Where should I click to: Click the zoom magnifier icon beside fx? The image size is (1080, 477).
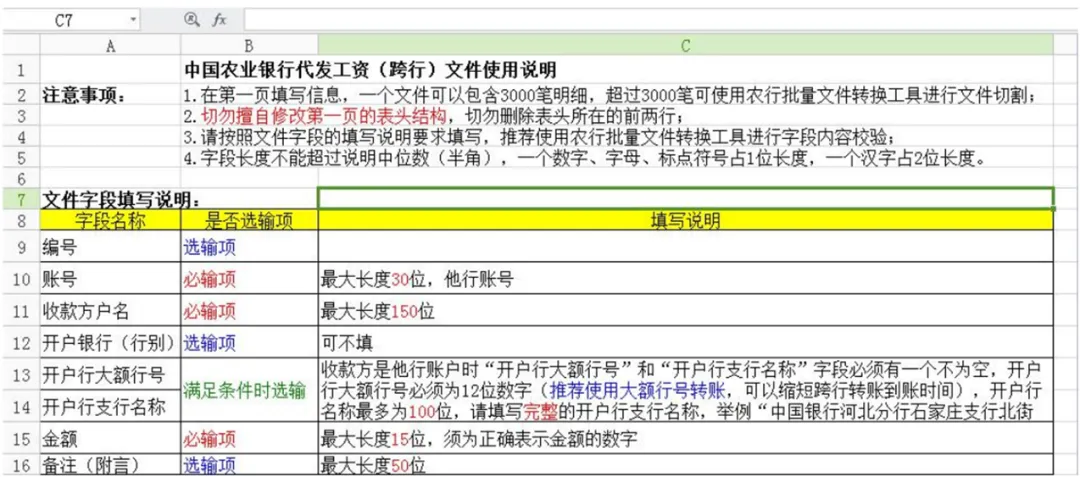(191, 20)
